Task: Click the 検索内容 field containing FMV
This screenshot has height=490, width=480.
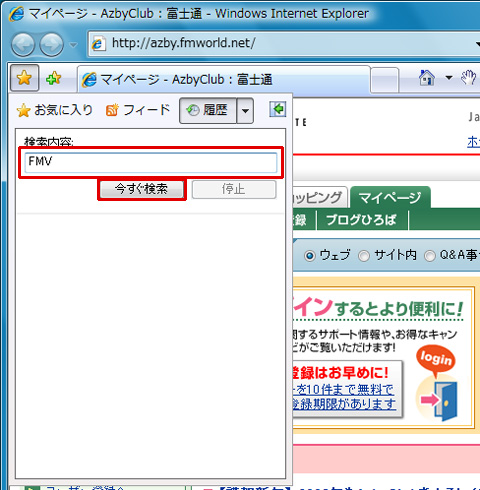Action: (151, 162)
